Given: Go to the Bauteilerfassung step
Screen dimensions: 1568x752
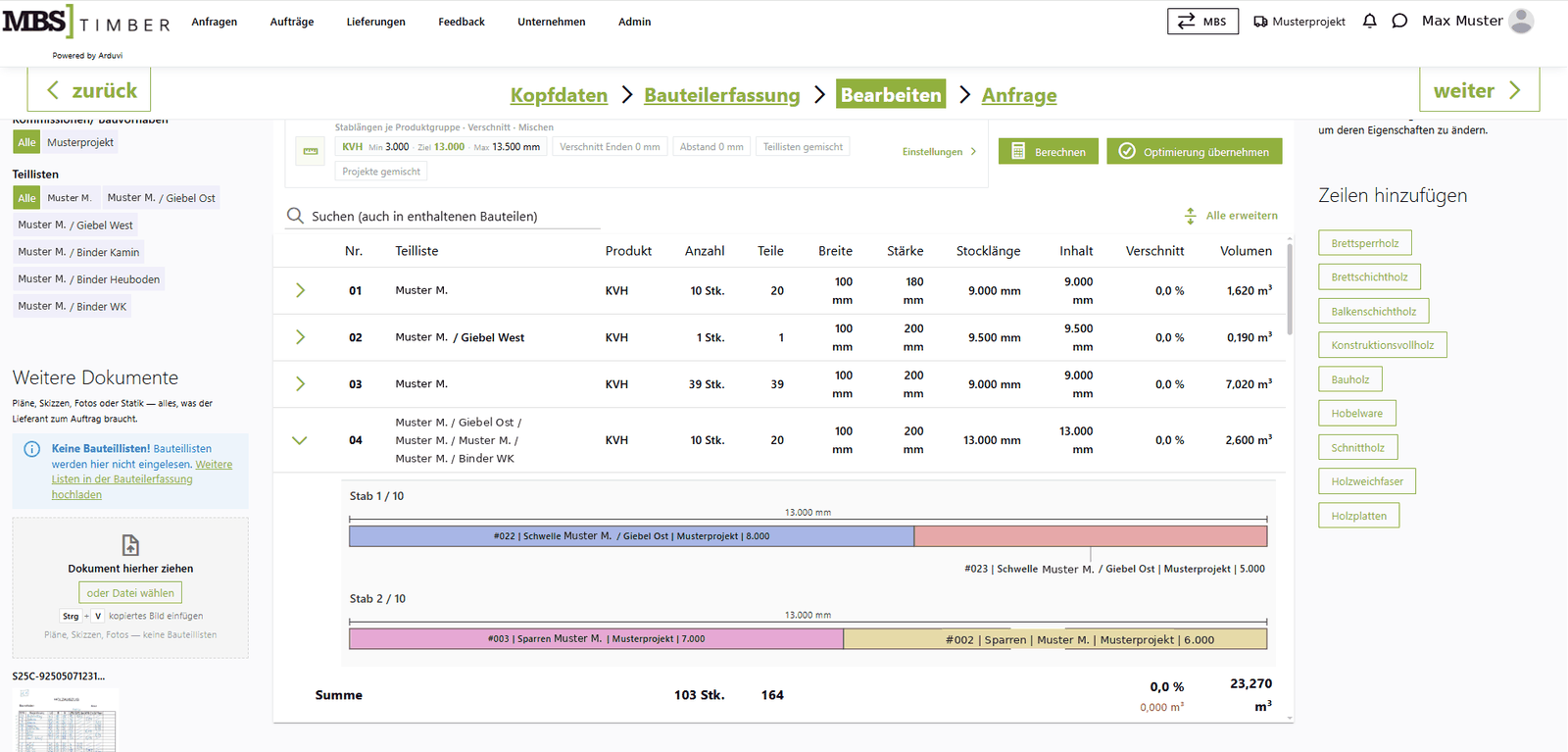Looking at the screenshot, I should (x=722, y=95).
